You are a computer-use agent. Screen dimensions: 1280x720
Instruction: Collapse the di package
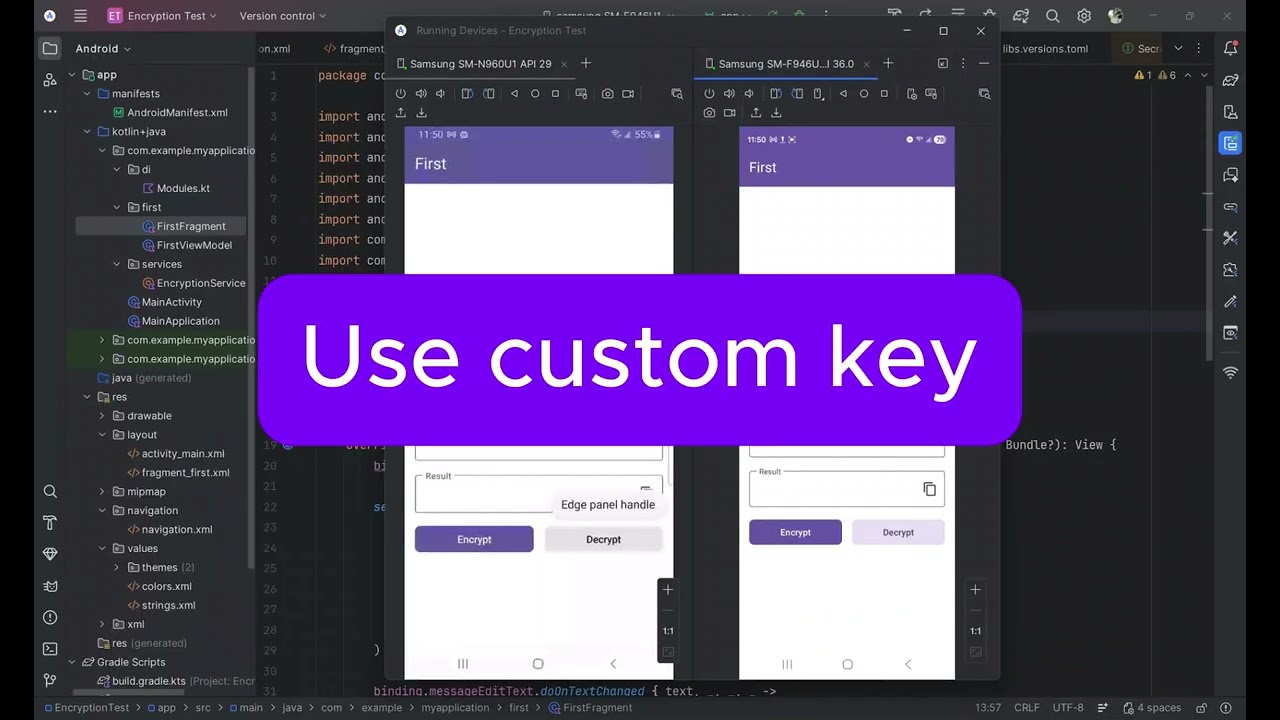click(116, 170)
